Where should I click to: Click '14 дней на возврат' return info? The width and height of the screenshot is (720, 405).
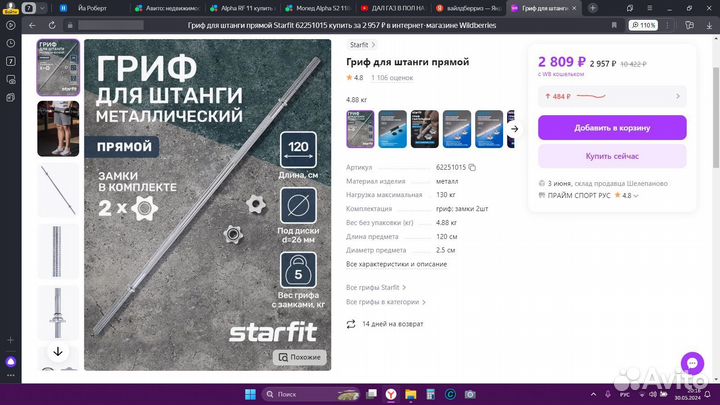pyautogui.click(x=384, y=324)
